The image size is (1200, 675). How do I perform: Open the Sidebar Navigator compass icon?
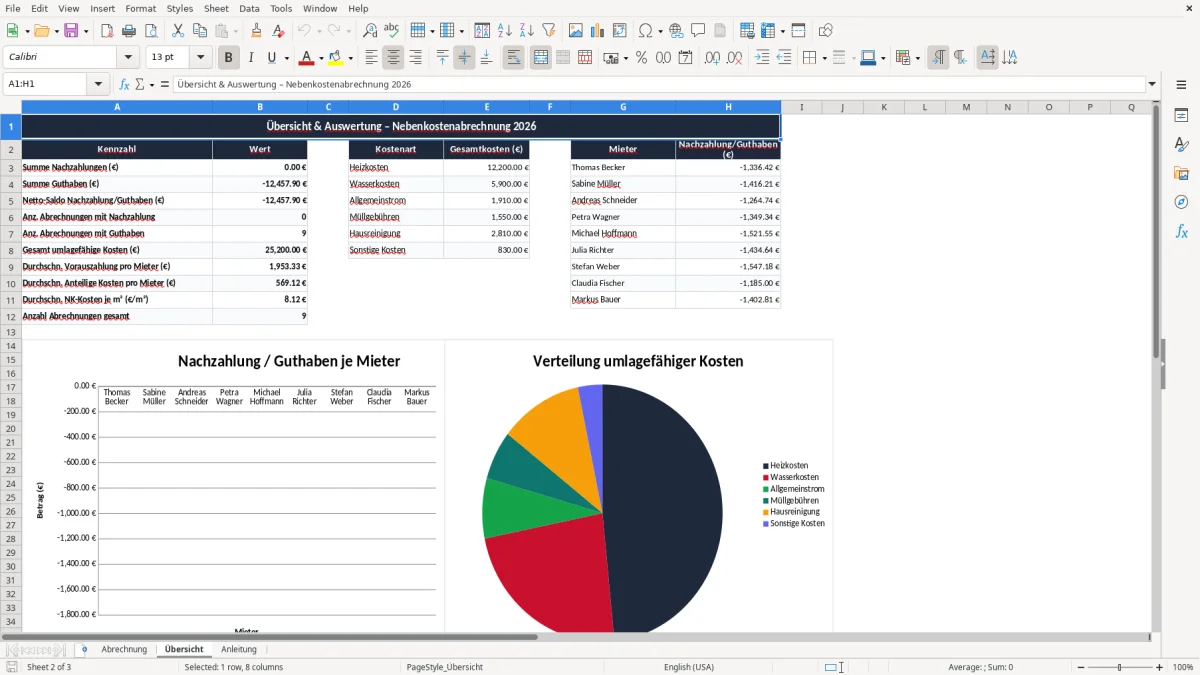tap(1181, 202)
